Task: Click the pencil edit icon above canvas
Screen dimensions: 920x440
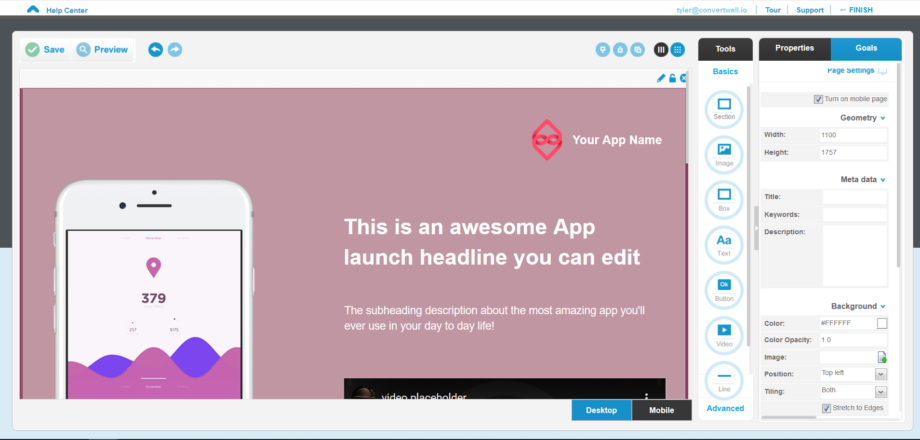Action: coord(661,78)
